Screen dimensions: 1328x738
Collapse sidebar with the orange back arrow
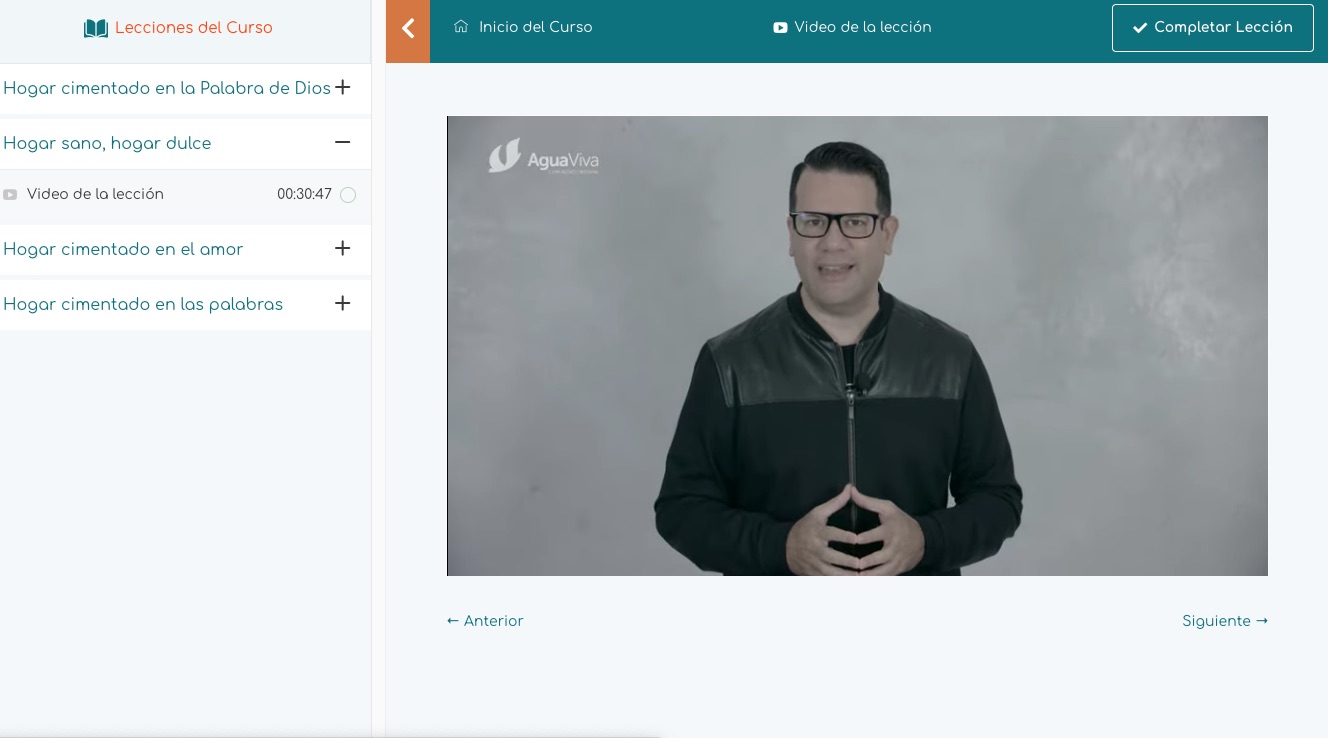(408, 30)
